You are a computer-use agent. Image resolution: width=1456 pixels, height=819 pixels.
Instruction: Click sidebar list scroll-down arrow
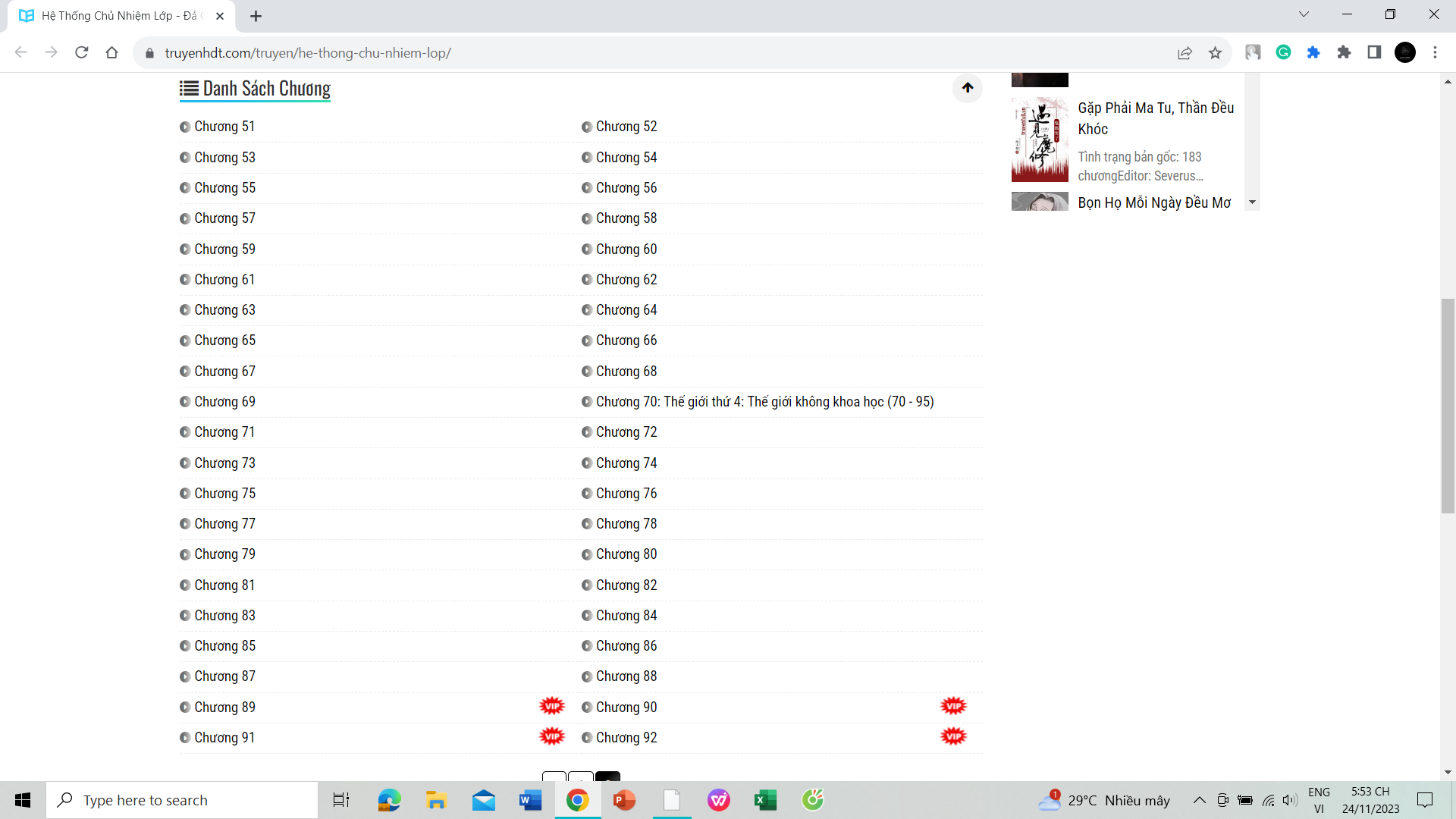[1253, 202]
